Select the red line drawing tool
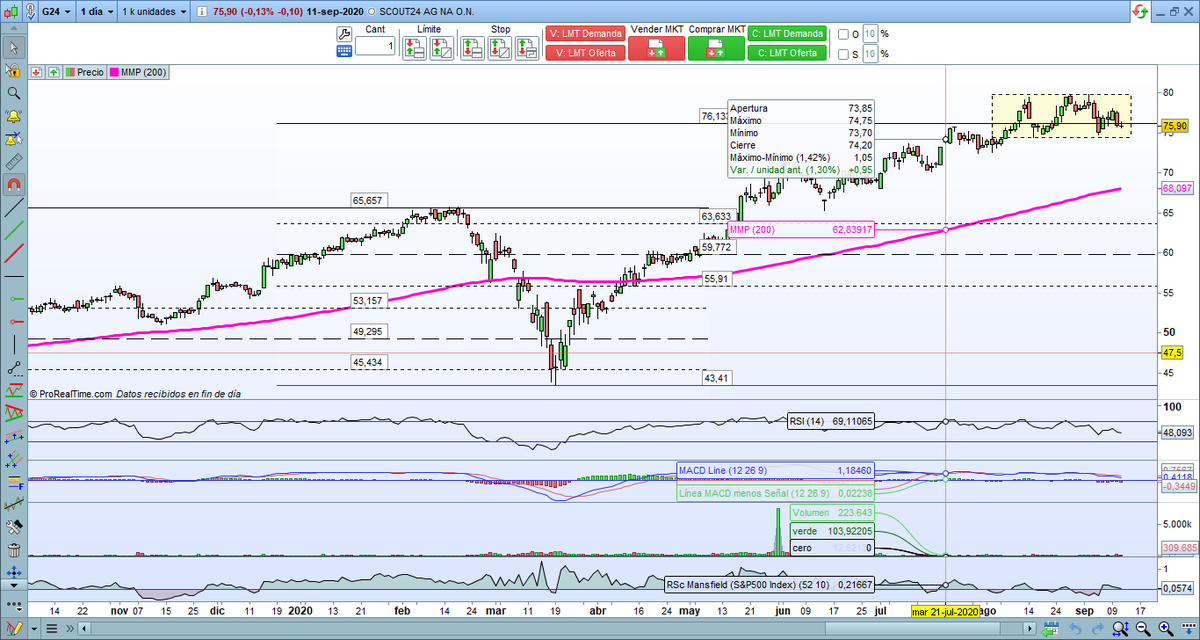Viewport: 1200px width, 640px height. click(x=13, y=254)
